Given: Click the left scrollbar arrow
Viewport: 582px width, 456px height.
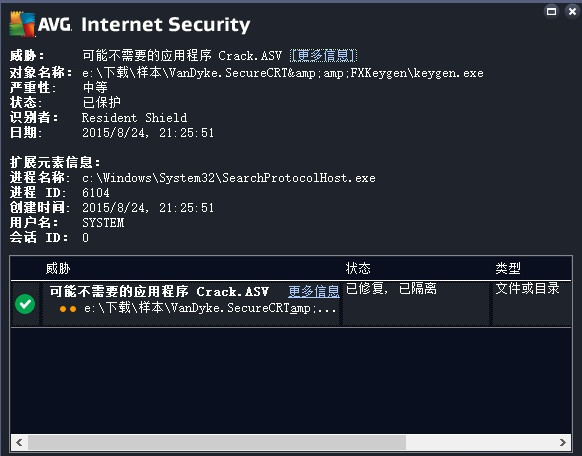Looking at the screenshot, I should (19, 442).
